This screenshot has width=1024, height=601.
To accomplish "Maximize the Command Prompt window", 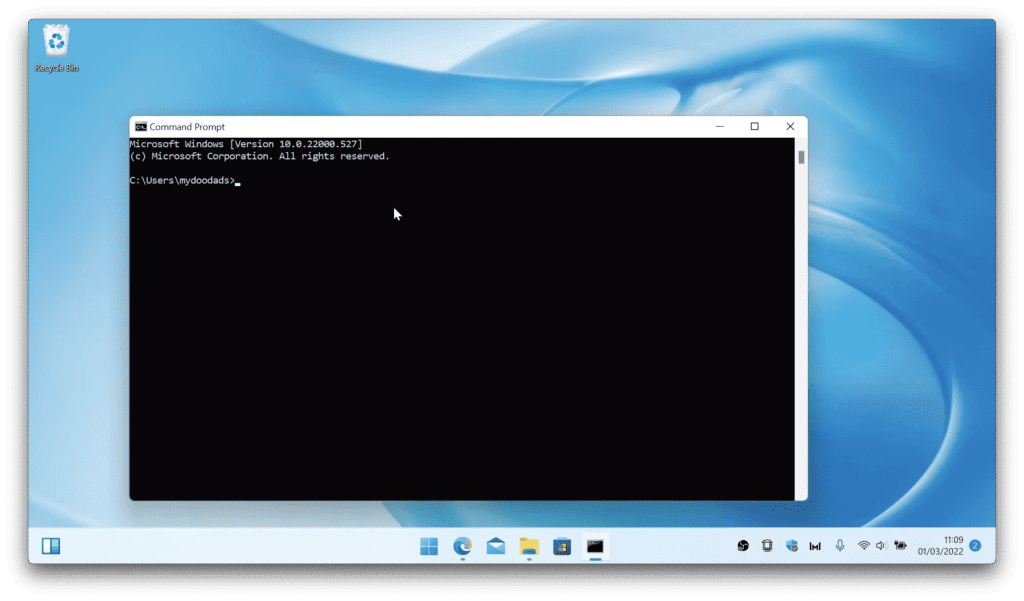I will coord(754,127).
